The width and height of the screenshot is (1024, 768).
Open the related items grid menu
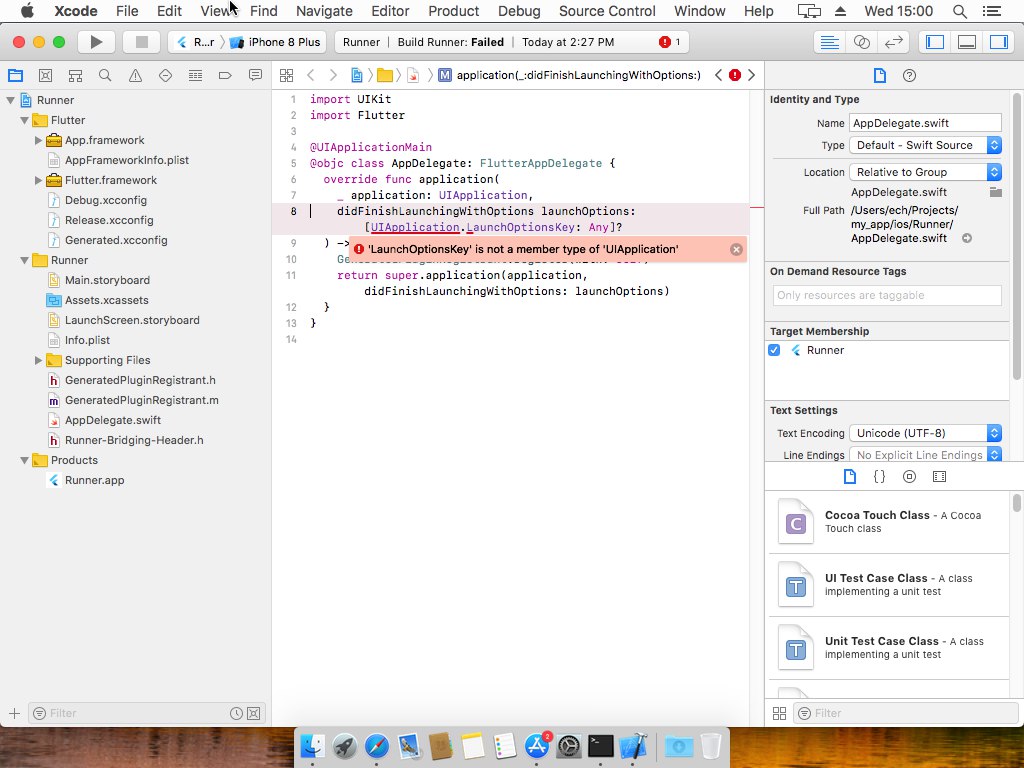pyautogui.click(x=286, y=75)
